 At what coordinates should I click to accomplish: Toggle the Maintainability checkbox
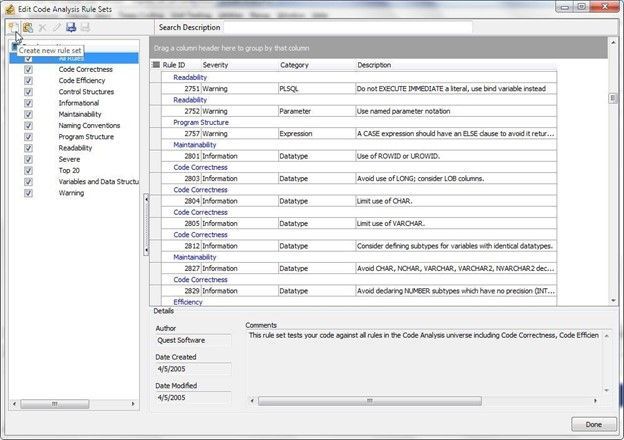coord(28,114)
